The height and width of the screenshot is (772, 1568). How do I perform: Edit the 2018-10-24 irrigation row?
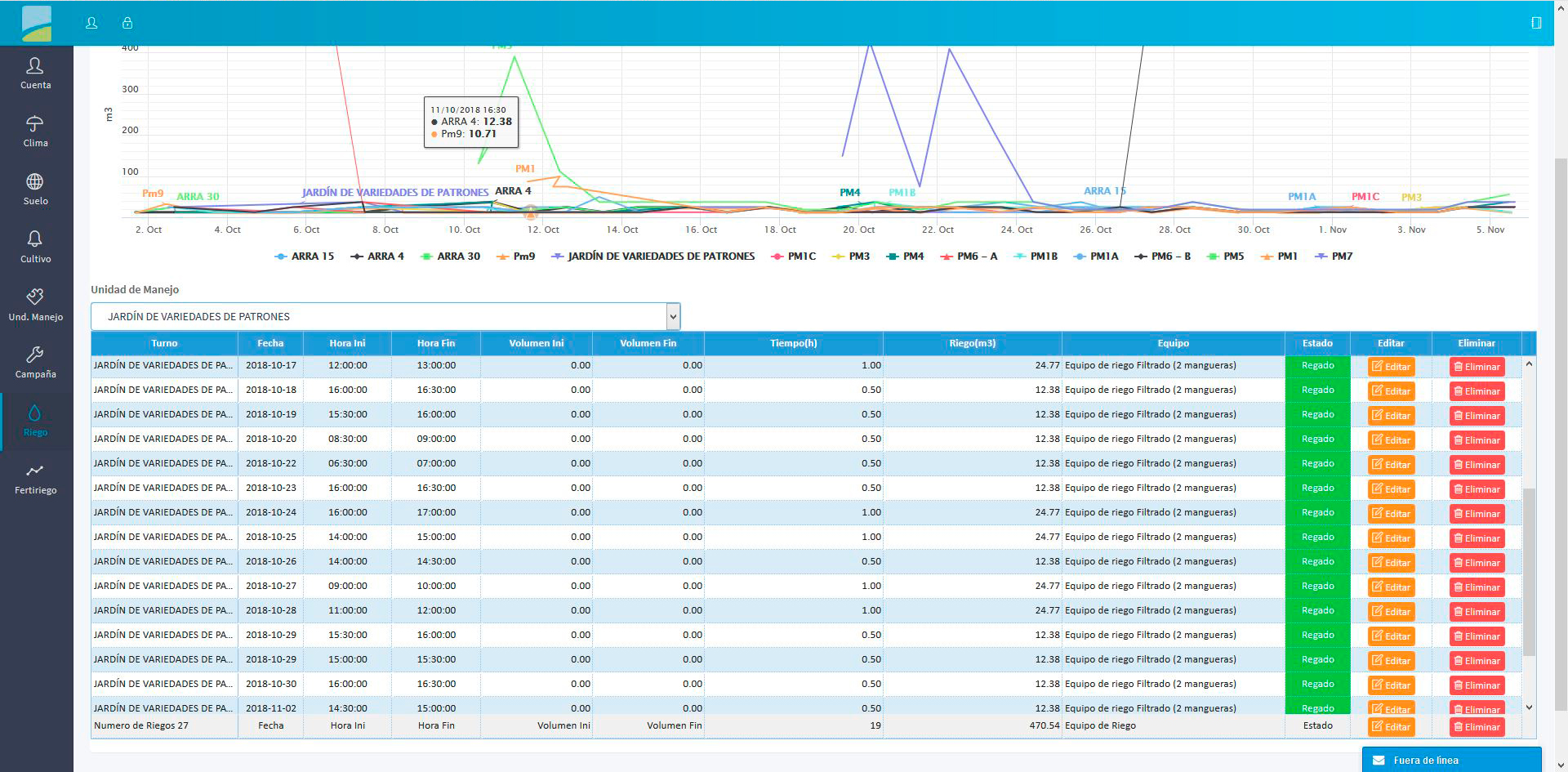1391,514
